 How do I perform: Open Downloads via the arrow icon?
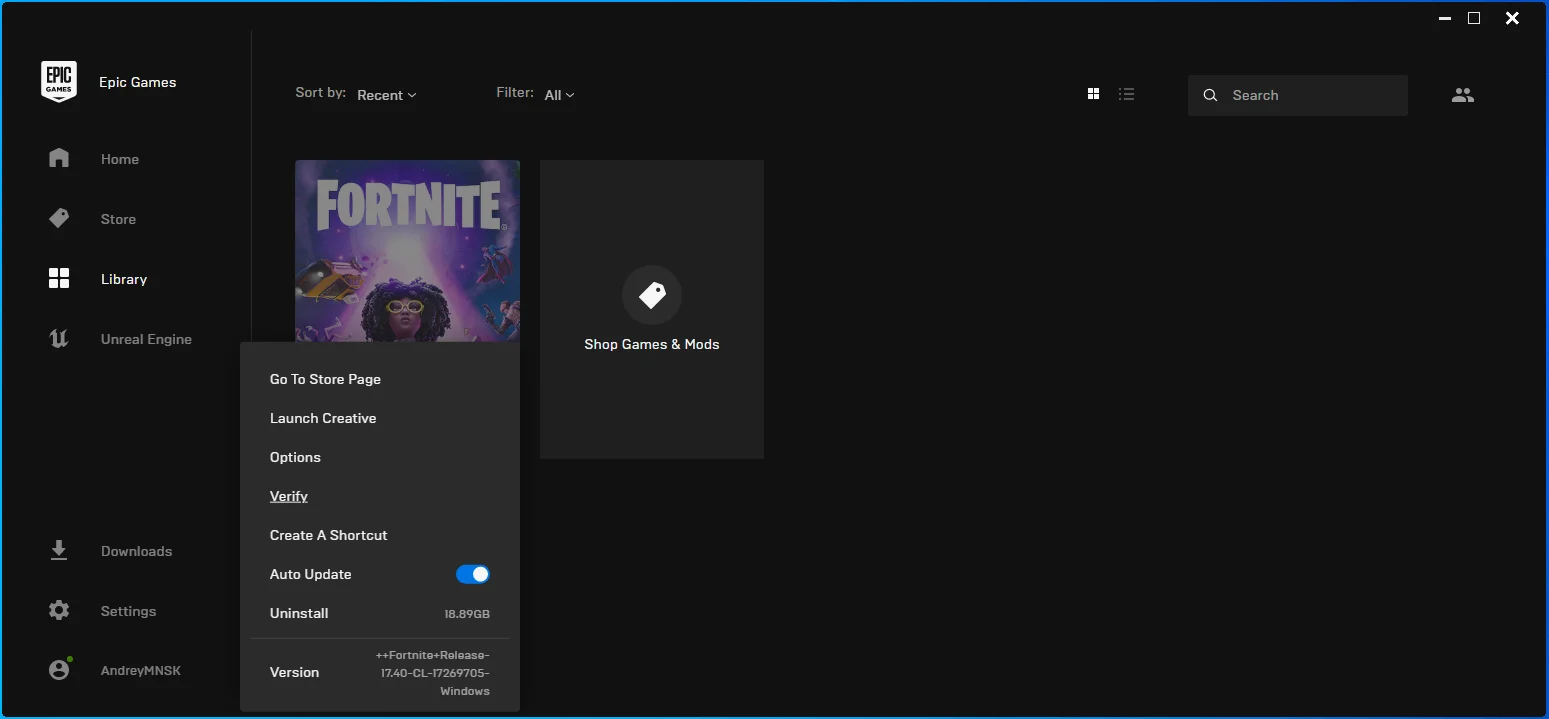[x=59, y=550]
